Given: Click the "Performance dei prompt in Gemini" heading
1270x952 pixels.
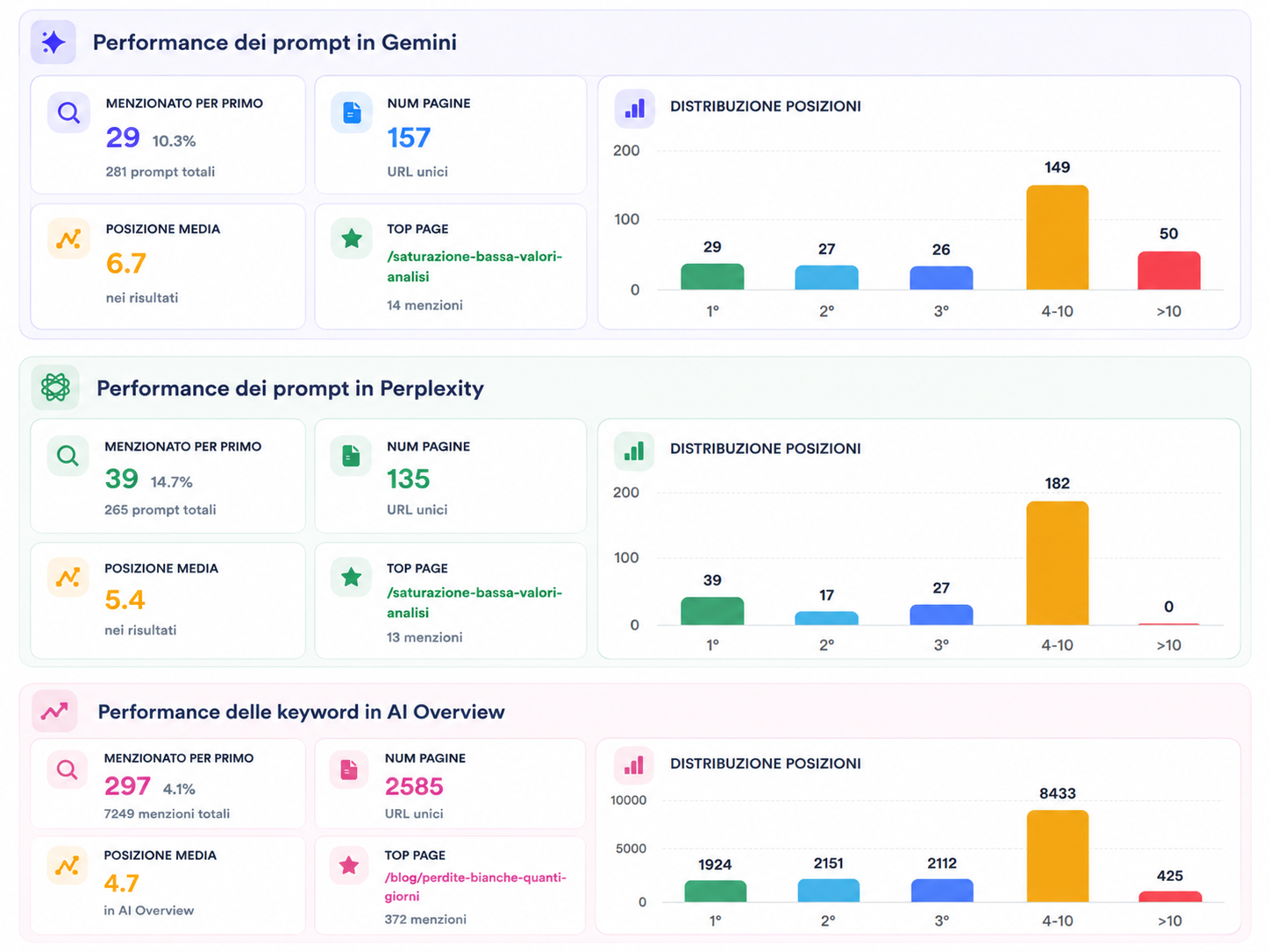Looking at the screenshot, I should [275, 42].
